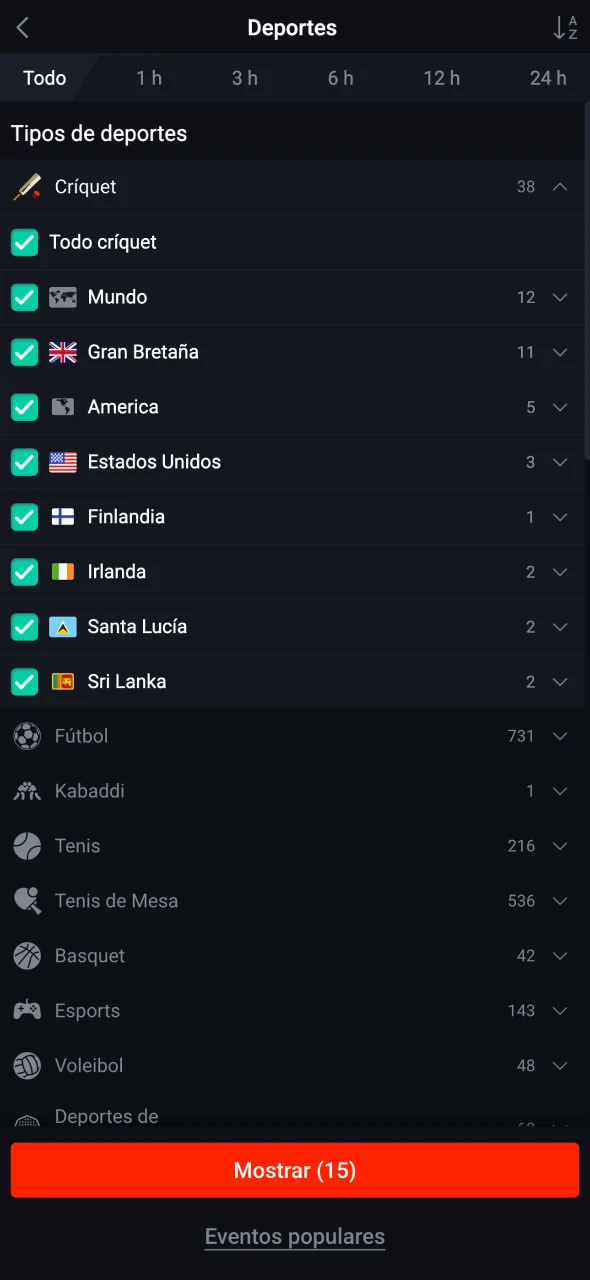
Task: Open the Esports gamepad icon
Action: 27,1011
